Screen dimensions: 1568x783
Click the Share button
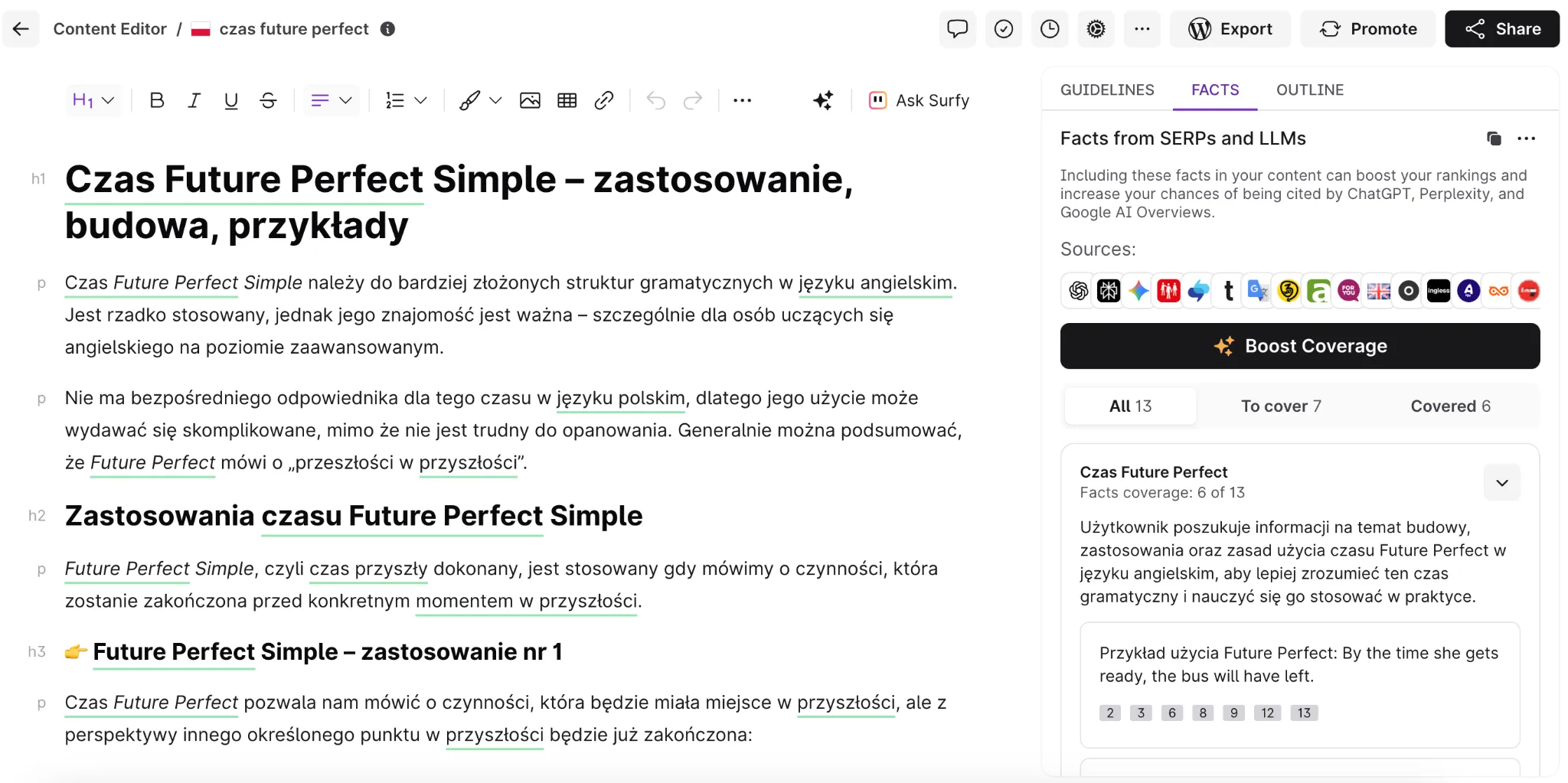(1502, 29)
